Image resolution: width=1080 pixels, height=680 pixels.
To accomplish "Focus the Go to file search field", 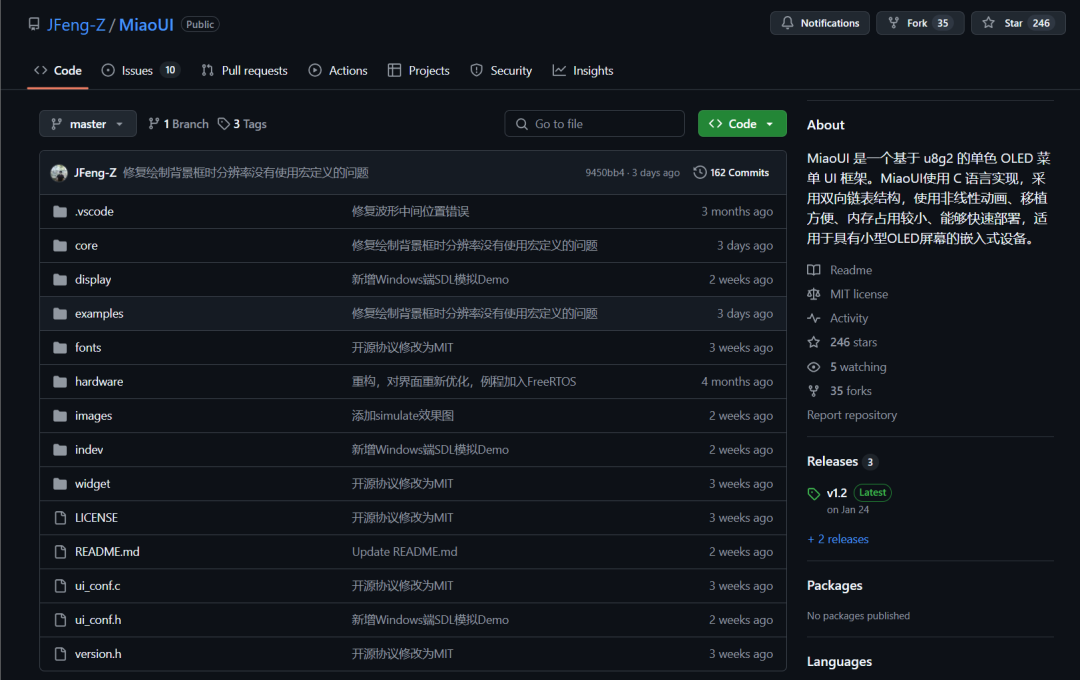I will (x=594, y=124).
